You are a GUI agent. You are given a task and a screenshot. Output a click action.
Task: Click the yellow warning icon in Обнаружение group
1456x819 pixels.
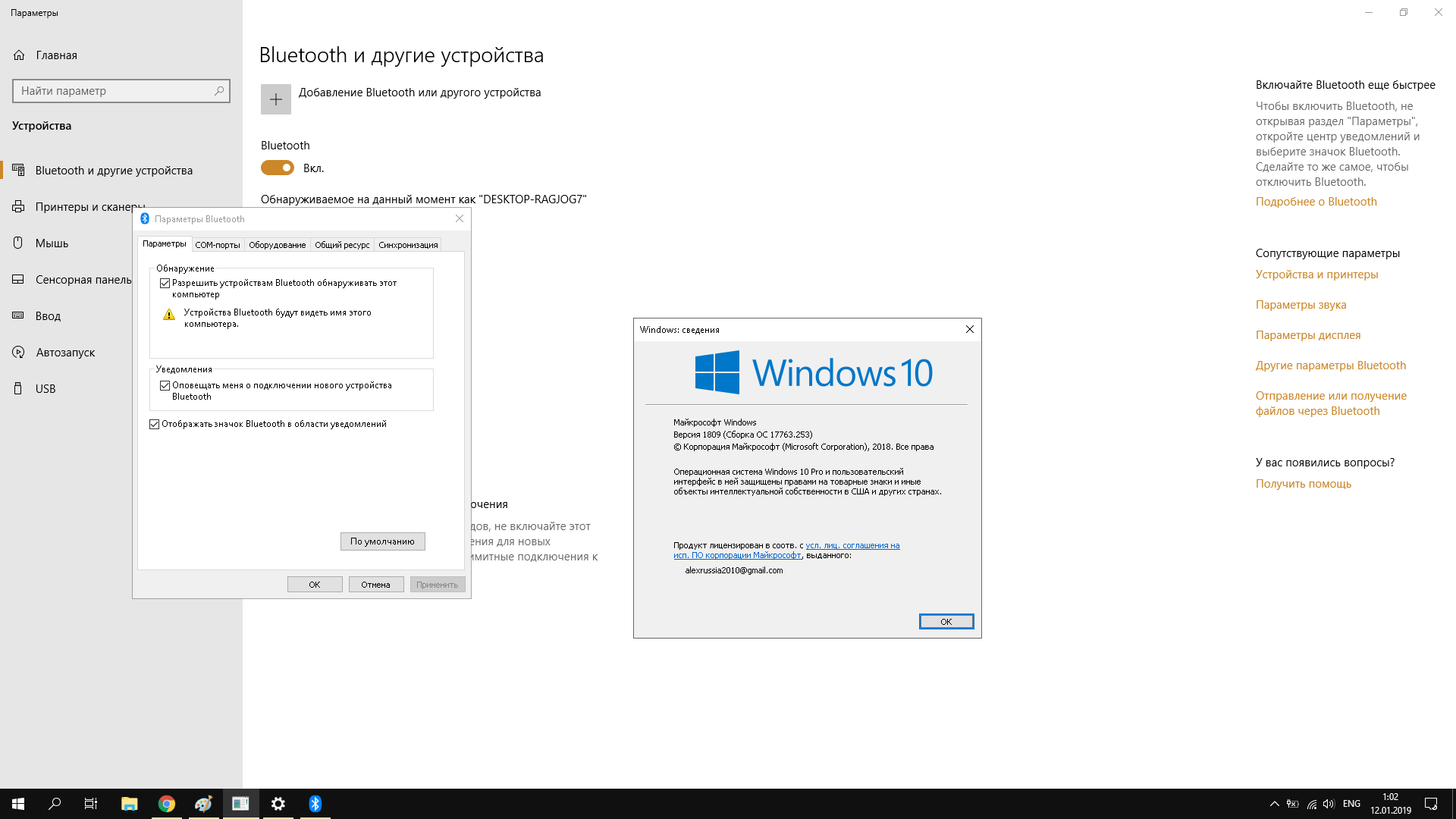tap(169, 314)
